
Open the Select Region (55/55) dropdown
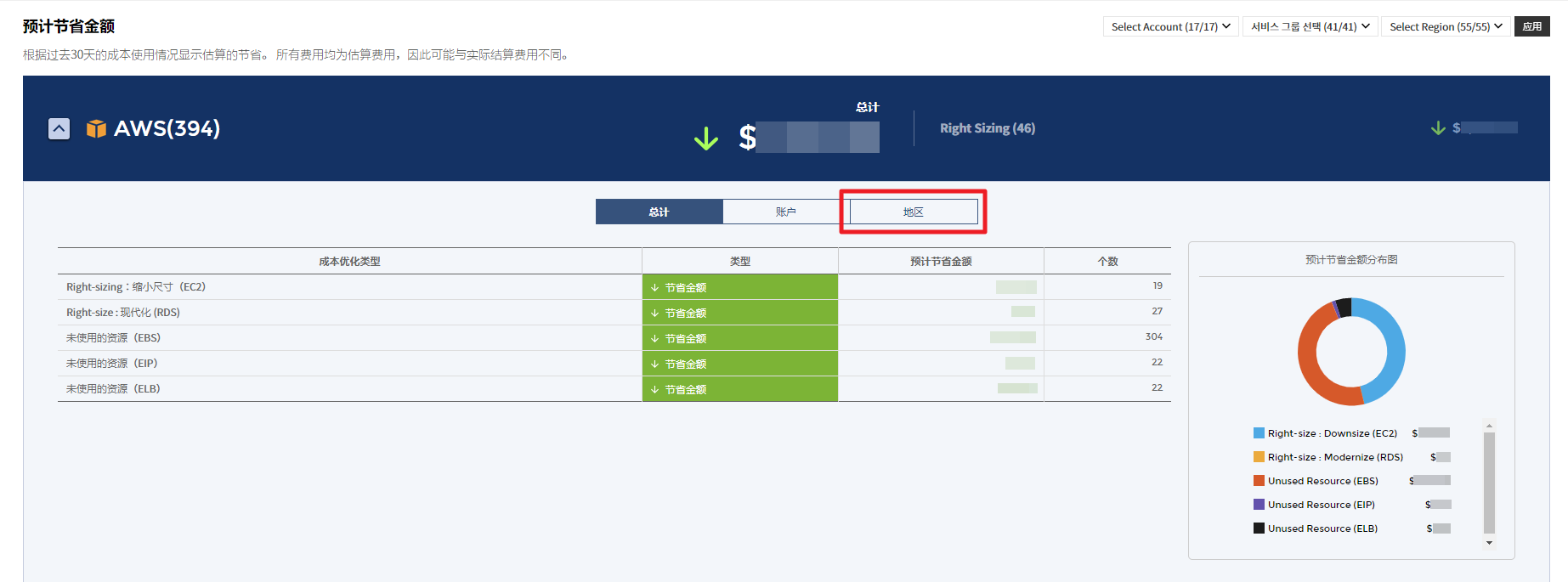1445,26
